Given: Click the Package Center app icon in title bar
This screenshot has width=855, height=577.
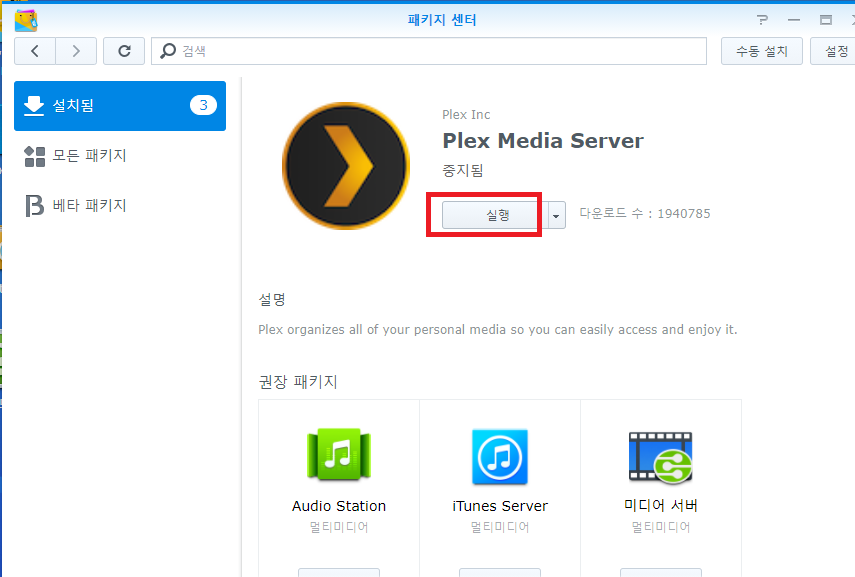Looking at the screenshot, I should [26, 20].
